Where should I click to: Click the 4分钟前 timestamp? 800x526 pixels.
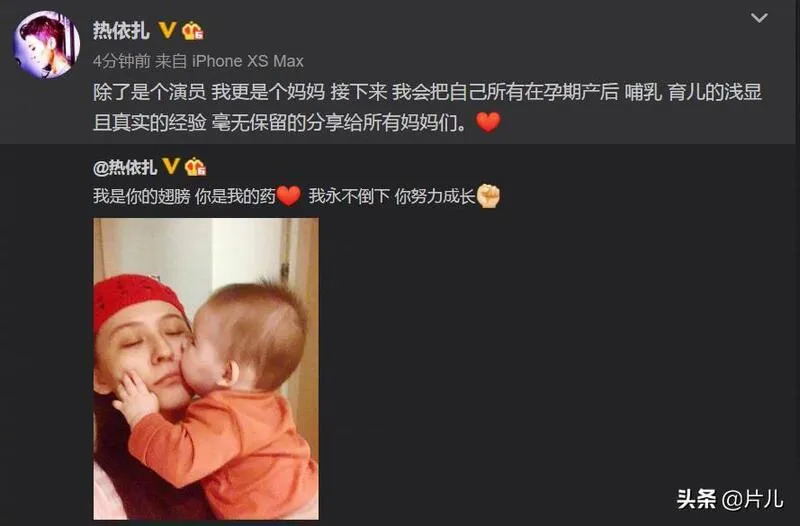(x=121, y=61)
